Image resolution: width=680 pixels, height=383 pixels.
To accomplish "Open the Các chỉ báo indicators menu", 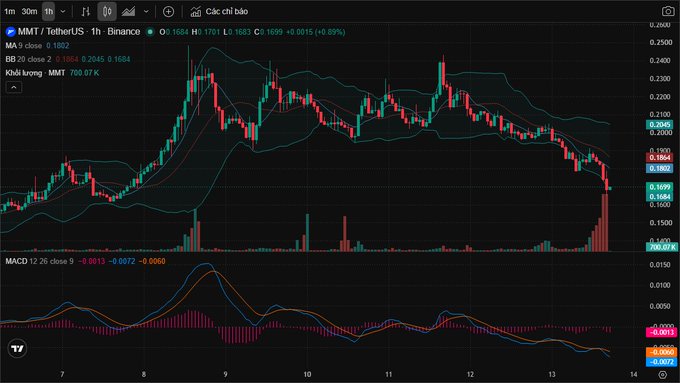I will (219, 12).
